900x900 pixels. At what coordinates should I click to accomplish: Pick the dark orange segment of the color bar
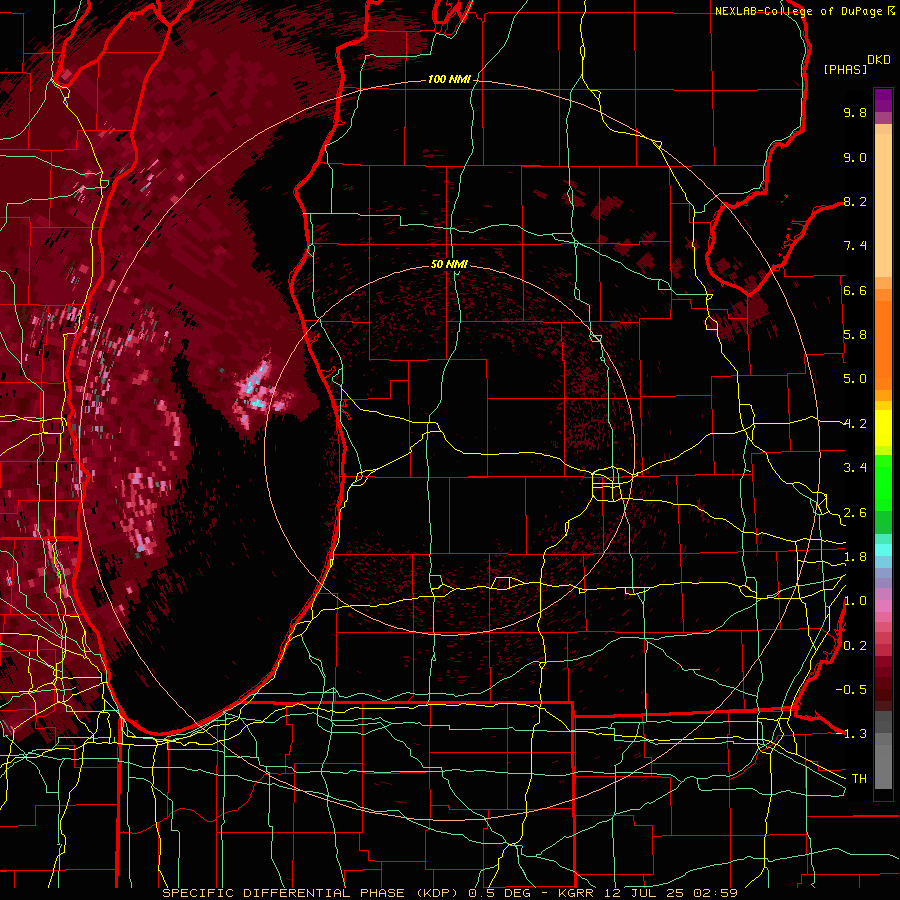click(883, 344)
